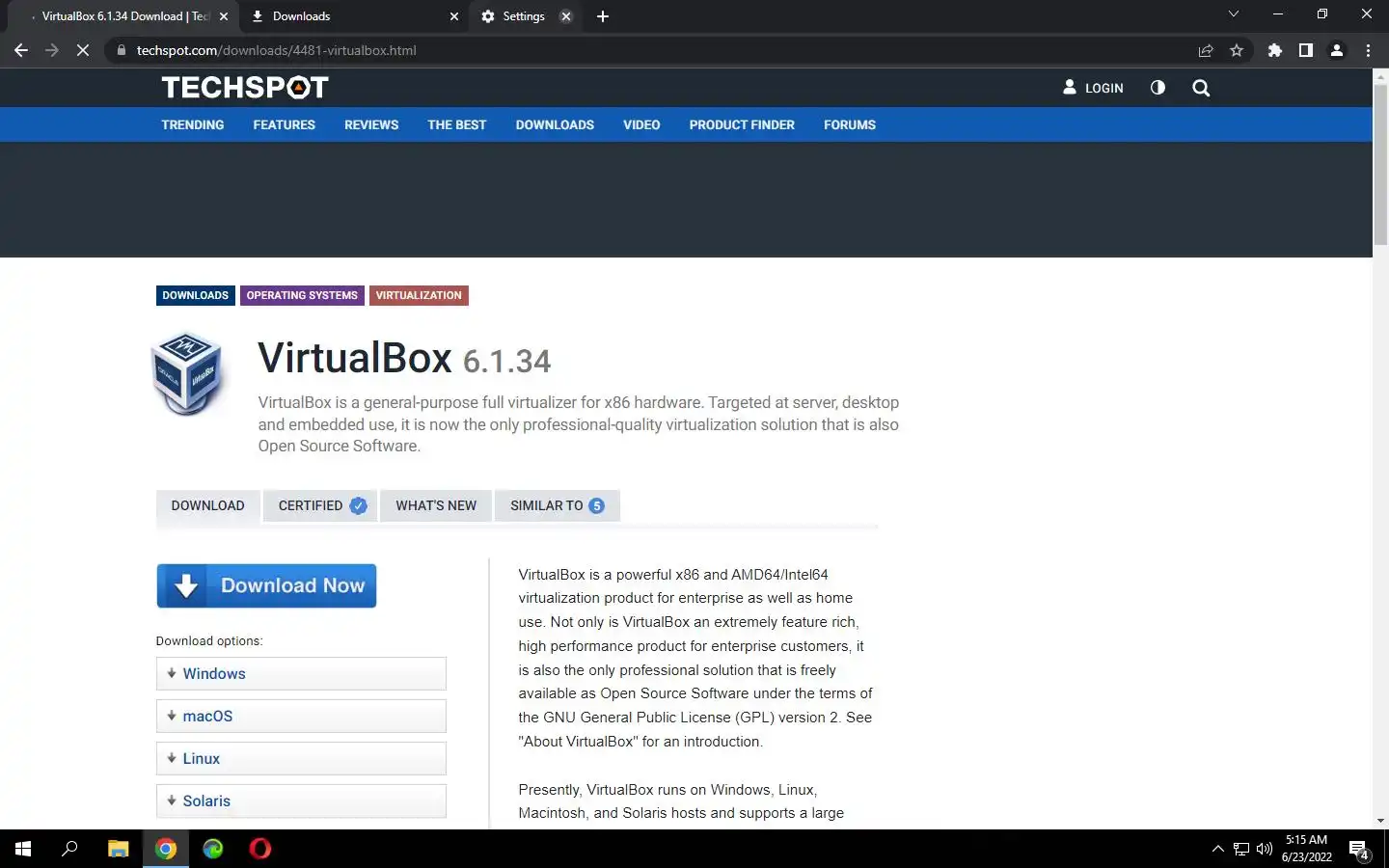Click the OPERATING SYSTEMS tag
This screenshot has height=868, width=1389.
click(302, 295)
